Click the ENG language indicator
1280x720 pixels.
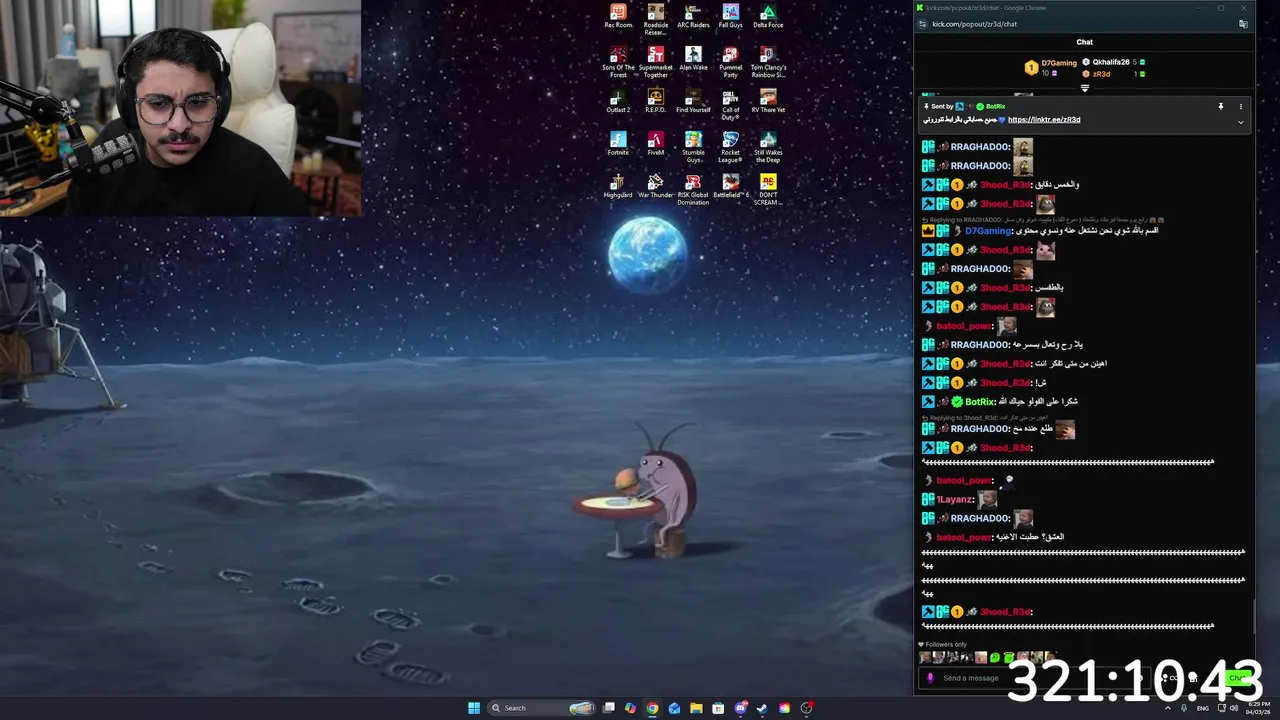coord(1202,708)
